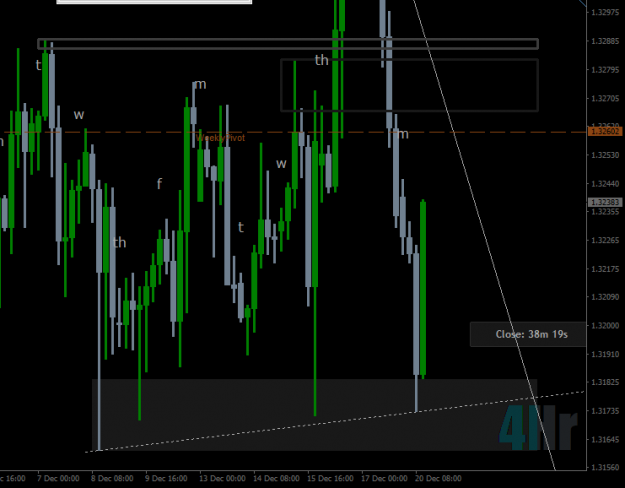This screenshot has height=488, width=625.
Task: Click the 1.32440 price axis label
Action: [605, 183]
